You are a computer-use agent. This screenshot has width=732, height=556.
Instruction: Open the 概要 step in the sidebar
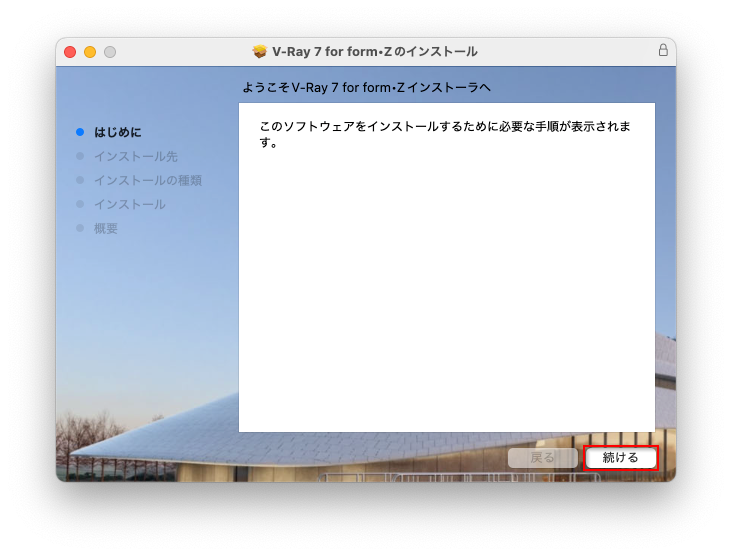click(106, 228)
